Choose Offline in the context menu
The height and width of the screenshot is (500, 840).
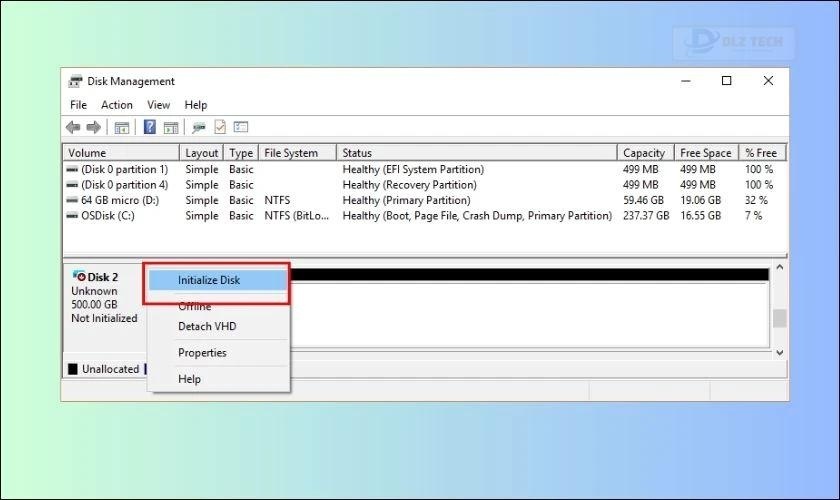[x=194, y=307]
